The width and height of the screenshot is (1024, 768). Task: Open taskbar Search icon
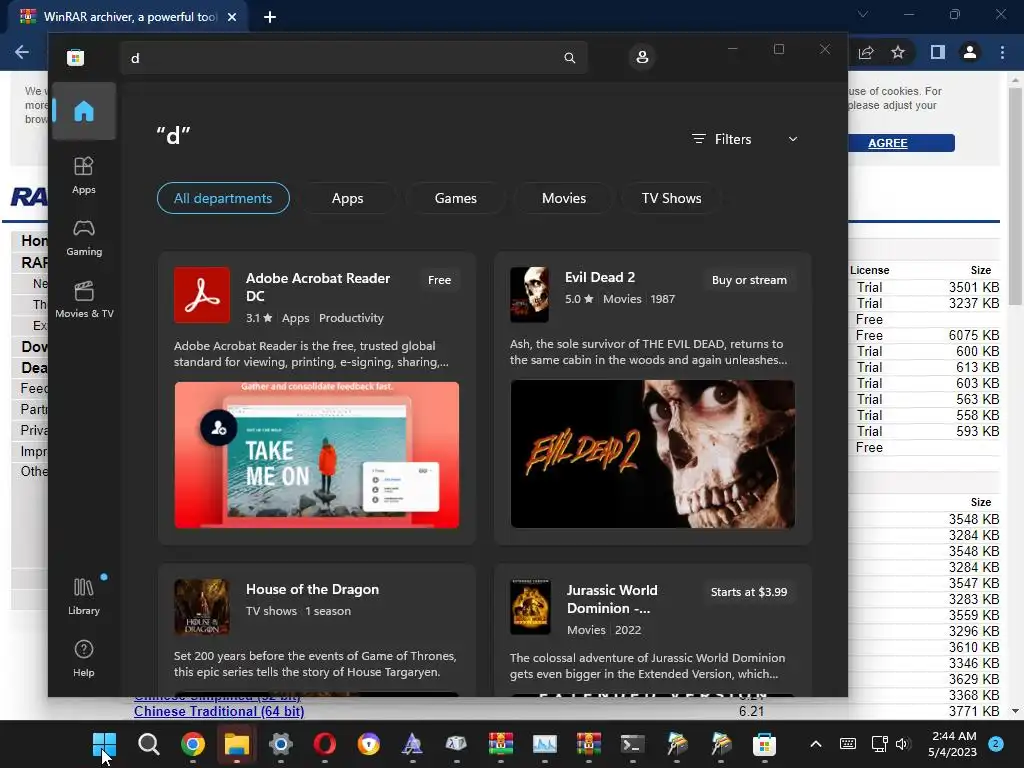click(x=148, y=744)
